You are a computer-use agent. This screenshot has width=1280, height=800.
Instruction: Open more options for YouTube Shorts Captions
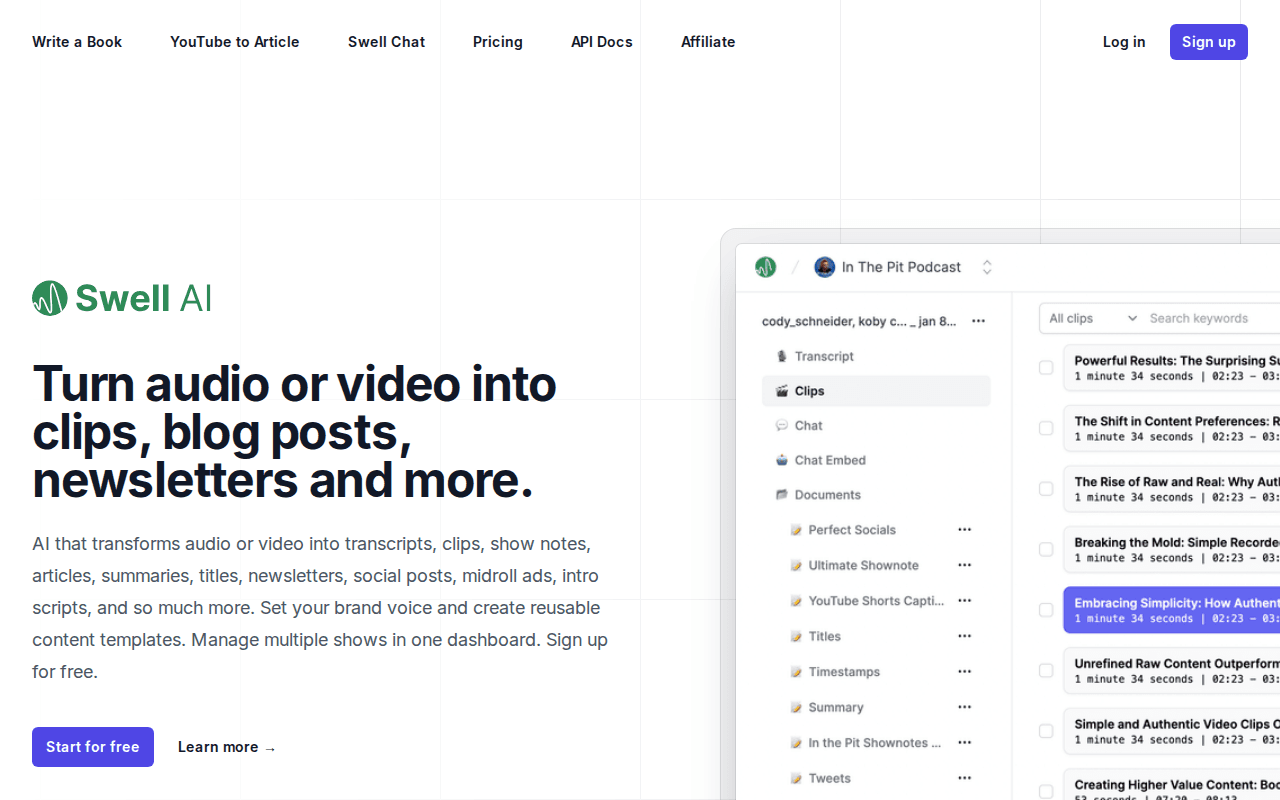965,601
